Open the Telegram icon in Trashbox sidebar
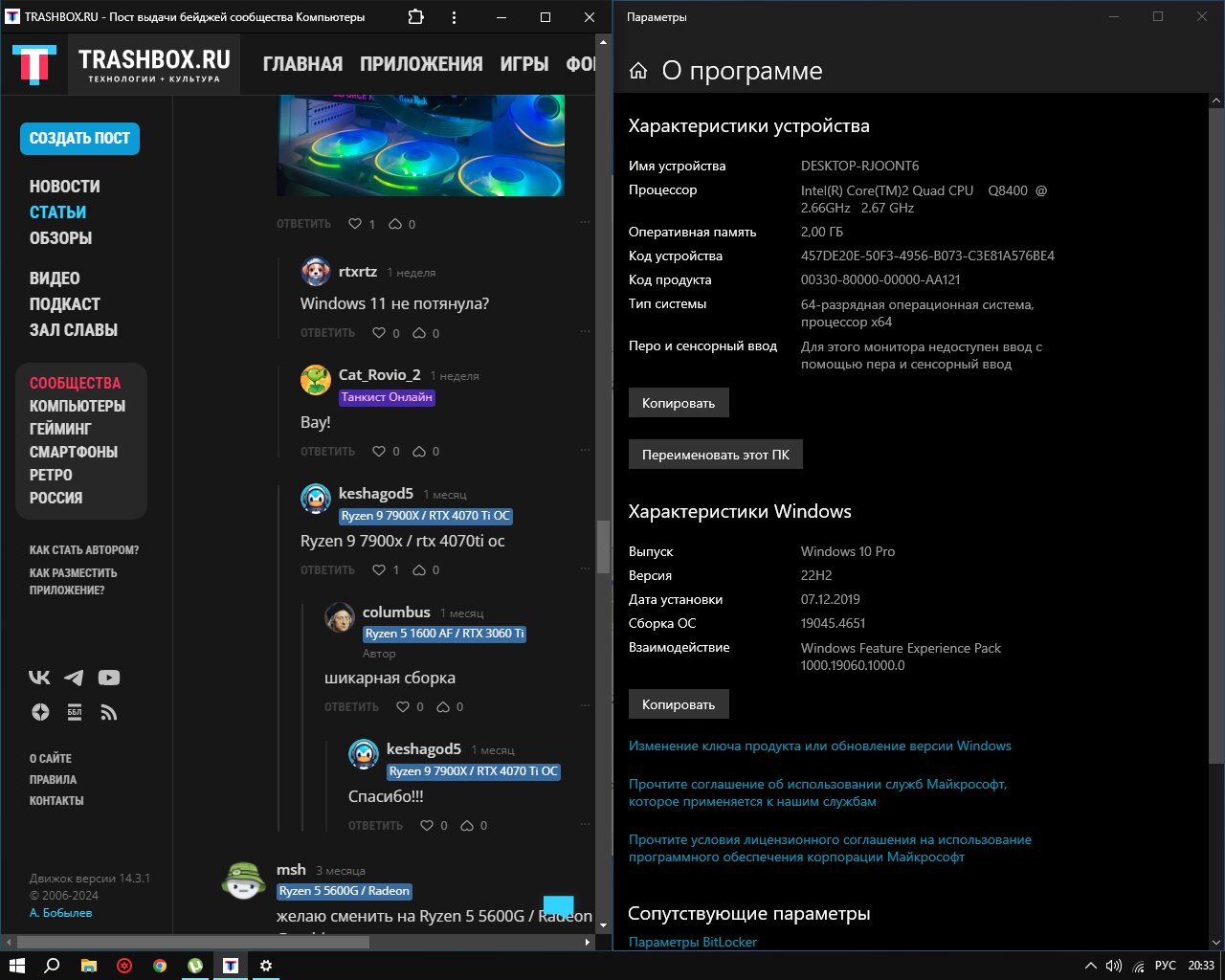The image size is (1225, 980). click(74, 678)
